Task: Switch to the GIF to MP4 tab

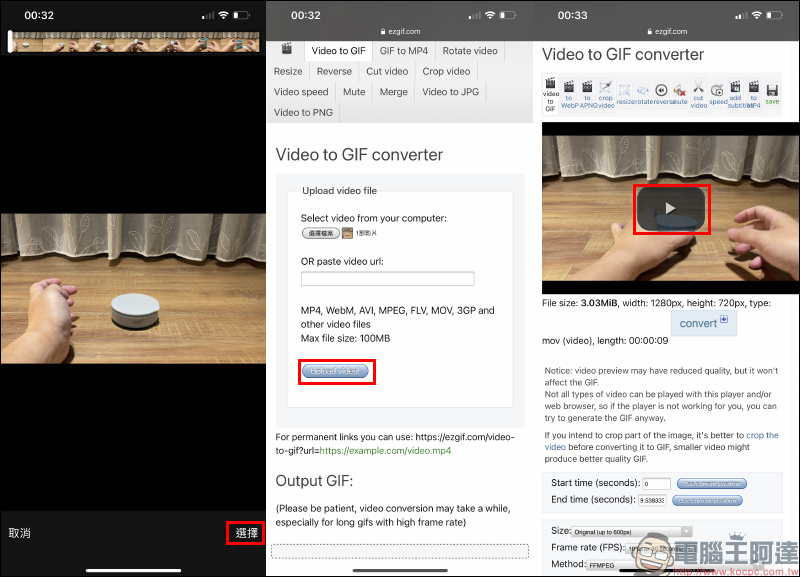Action: tap(404, 51)
